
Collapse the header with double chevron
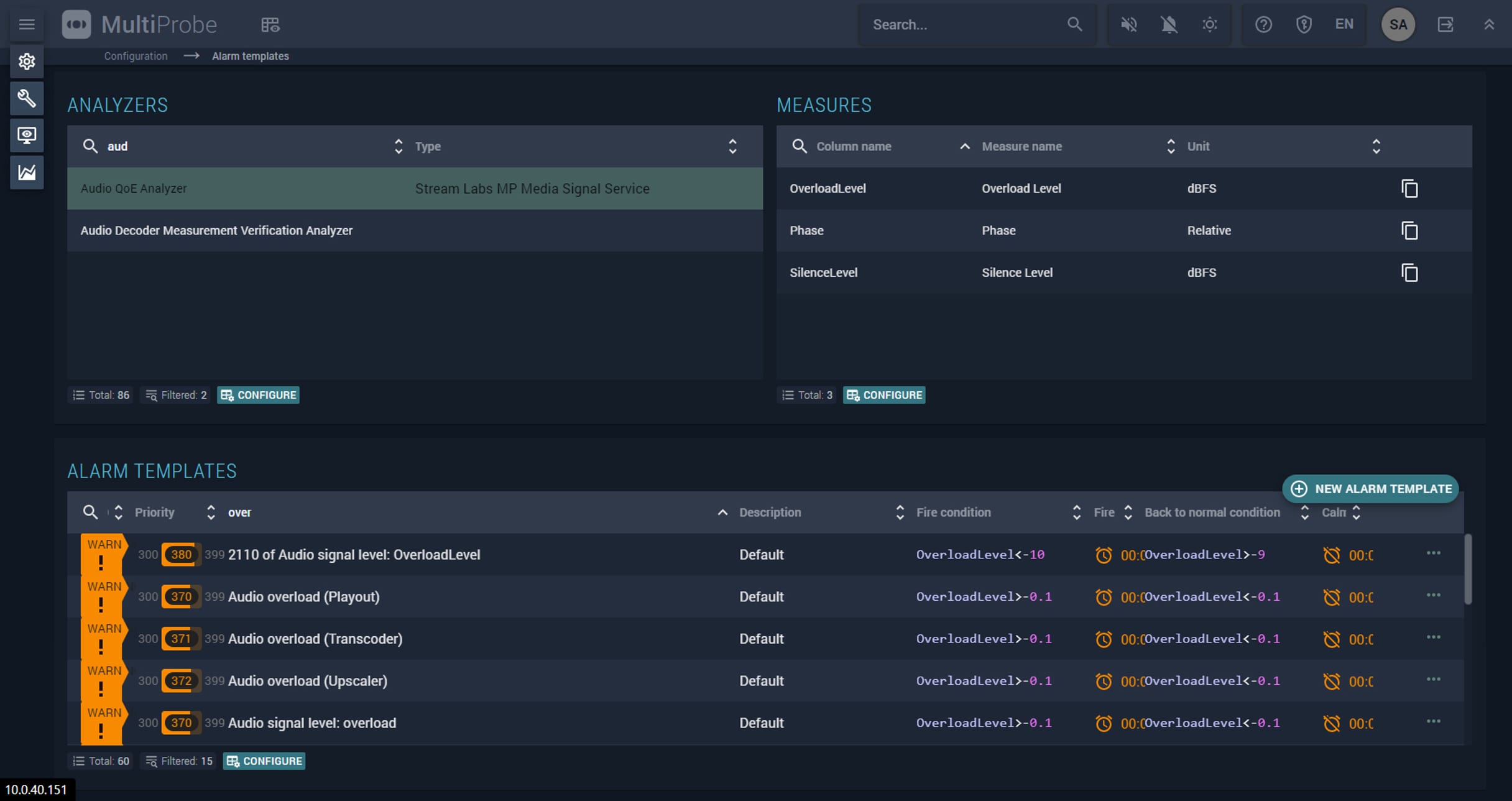tap(1489, 24)
